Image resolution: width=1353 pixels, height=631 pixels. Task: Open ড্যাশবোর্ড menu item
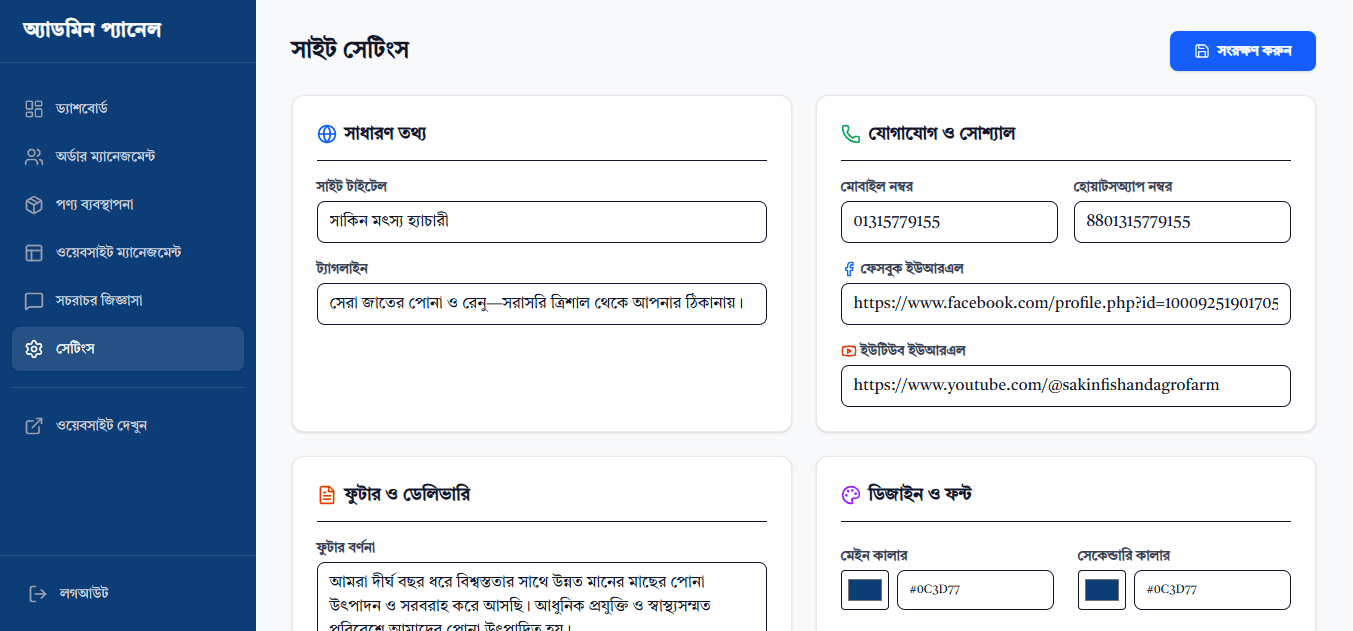[x=82, y=108]
